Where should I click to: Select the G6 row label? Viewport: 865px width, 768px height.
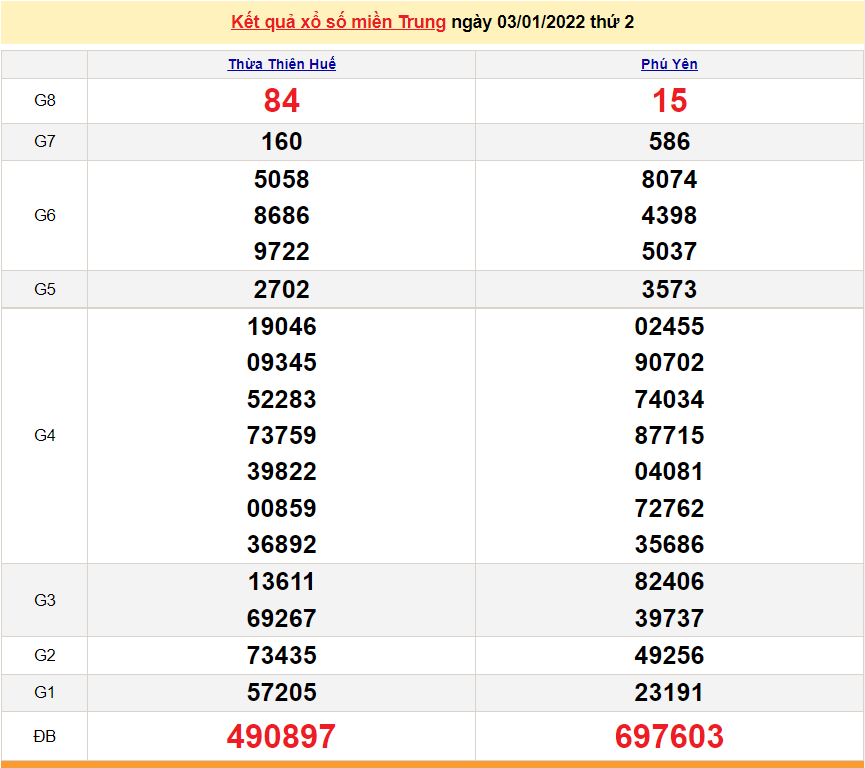[x=44, y=215]
